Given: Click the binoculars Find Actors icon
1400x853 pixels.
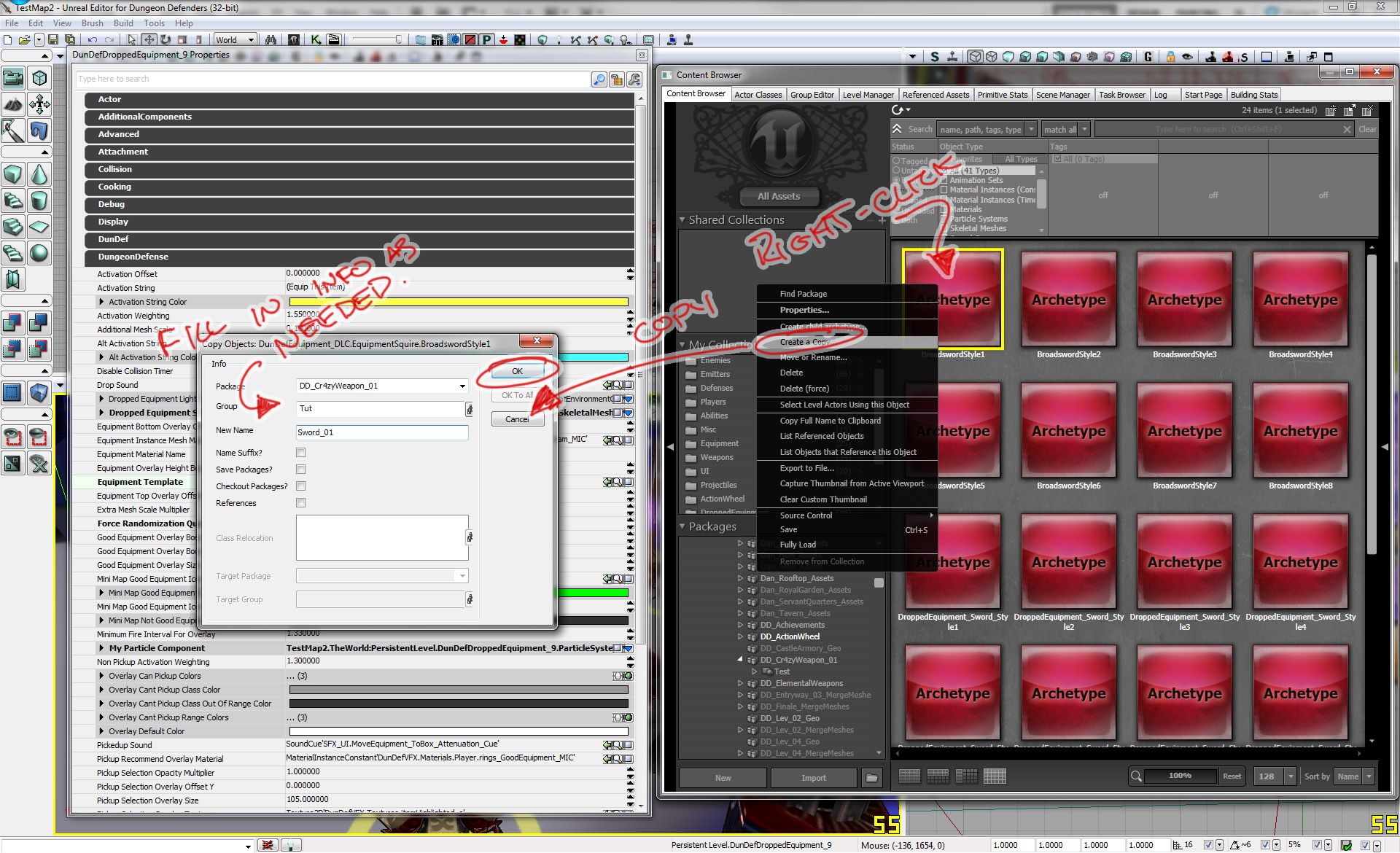Looking at the screenshot, I should 271,40.
